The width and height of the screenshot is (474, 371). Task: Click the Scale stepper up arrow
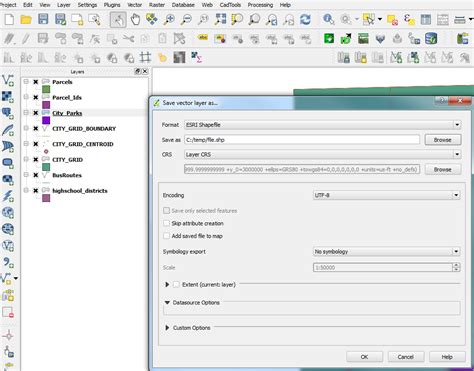(456, 265)
